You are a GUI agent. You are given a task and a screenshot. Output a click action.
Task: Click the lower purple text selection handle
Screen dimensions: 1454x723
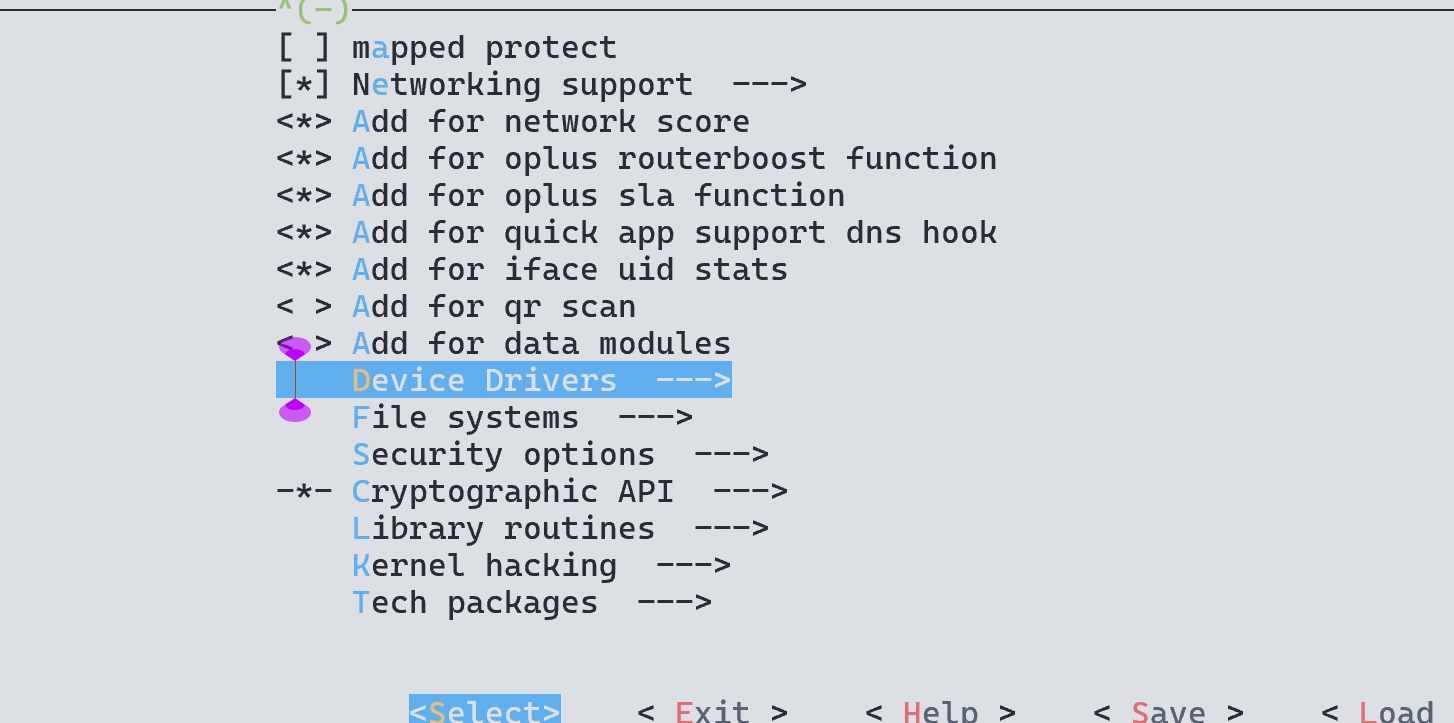pyautogui.click(x=295, y=410)
